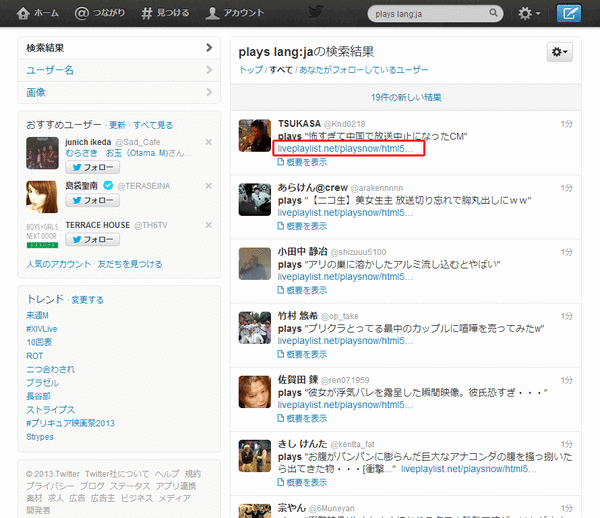Open junich ikeda's avatar thumbnail
Viewport: 600px width, 518px height.
42,153
